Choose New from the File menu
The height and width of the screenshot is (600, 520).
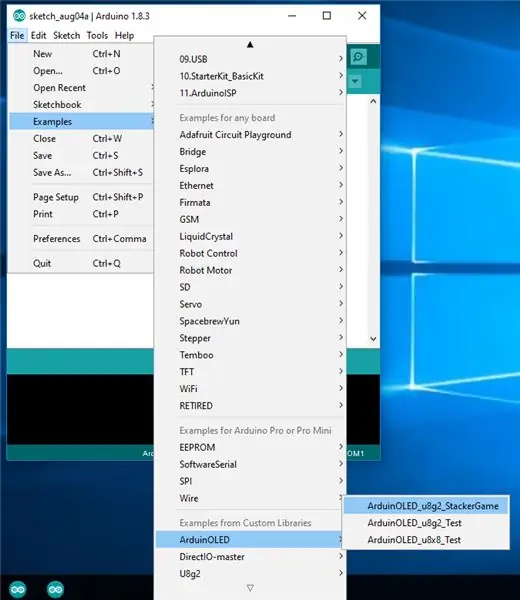[81, 54]
